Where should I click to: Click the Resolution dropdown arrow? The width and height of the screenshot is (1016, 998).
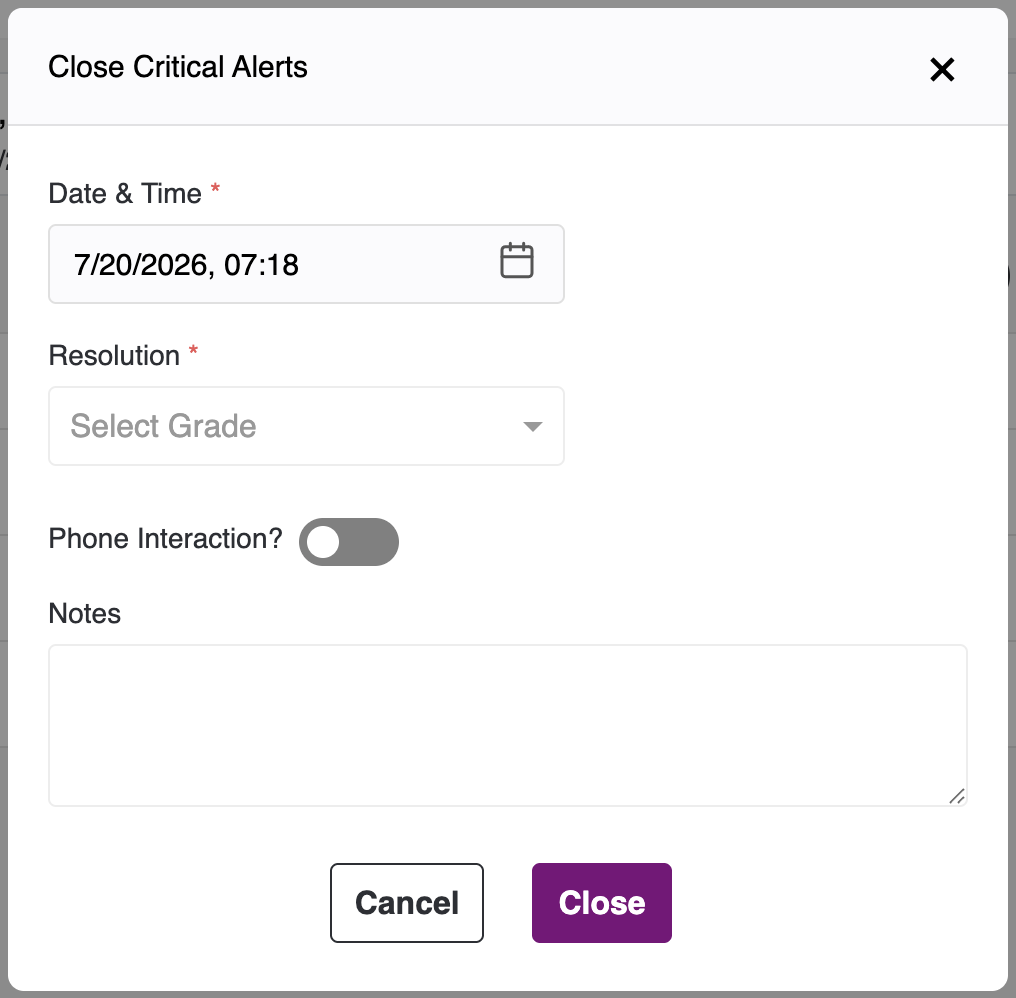click(533, 426)
